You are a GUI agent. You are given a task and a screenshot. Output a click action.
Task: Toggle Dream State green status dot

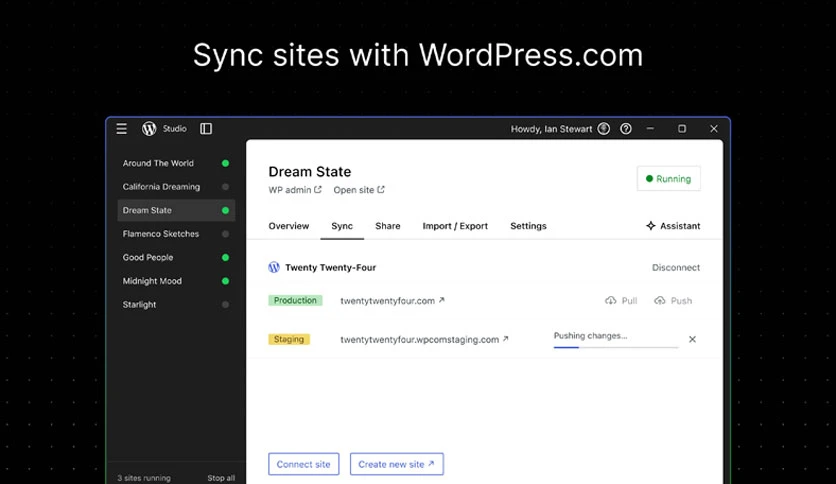[226, 210]
